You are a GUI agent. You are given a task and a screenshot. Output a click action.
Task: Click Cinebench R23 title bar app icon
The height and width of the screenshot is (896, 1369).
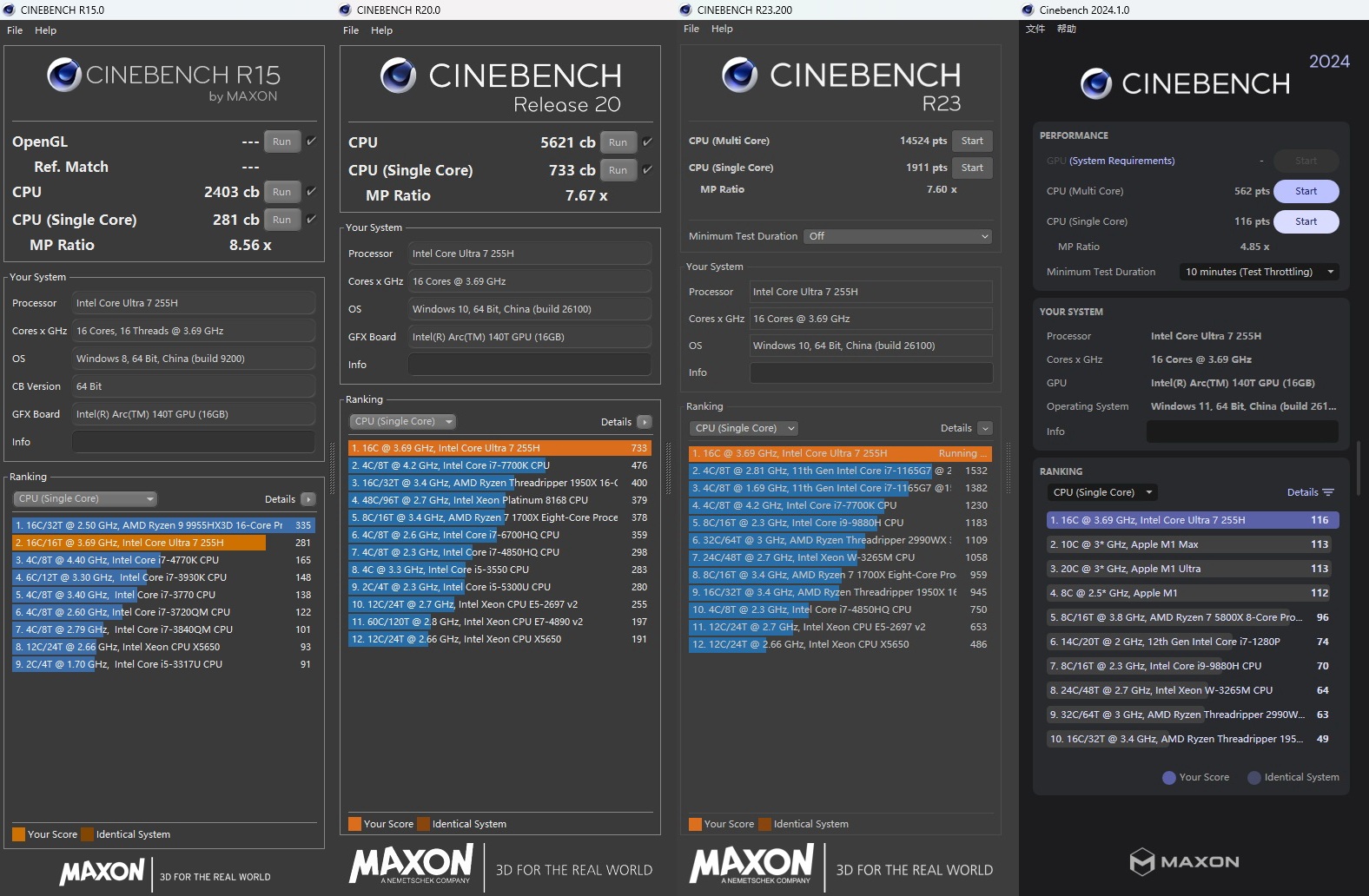click(x=685, y=10)
